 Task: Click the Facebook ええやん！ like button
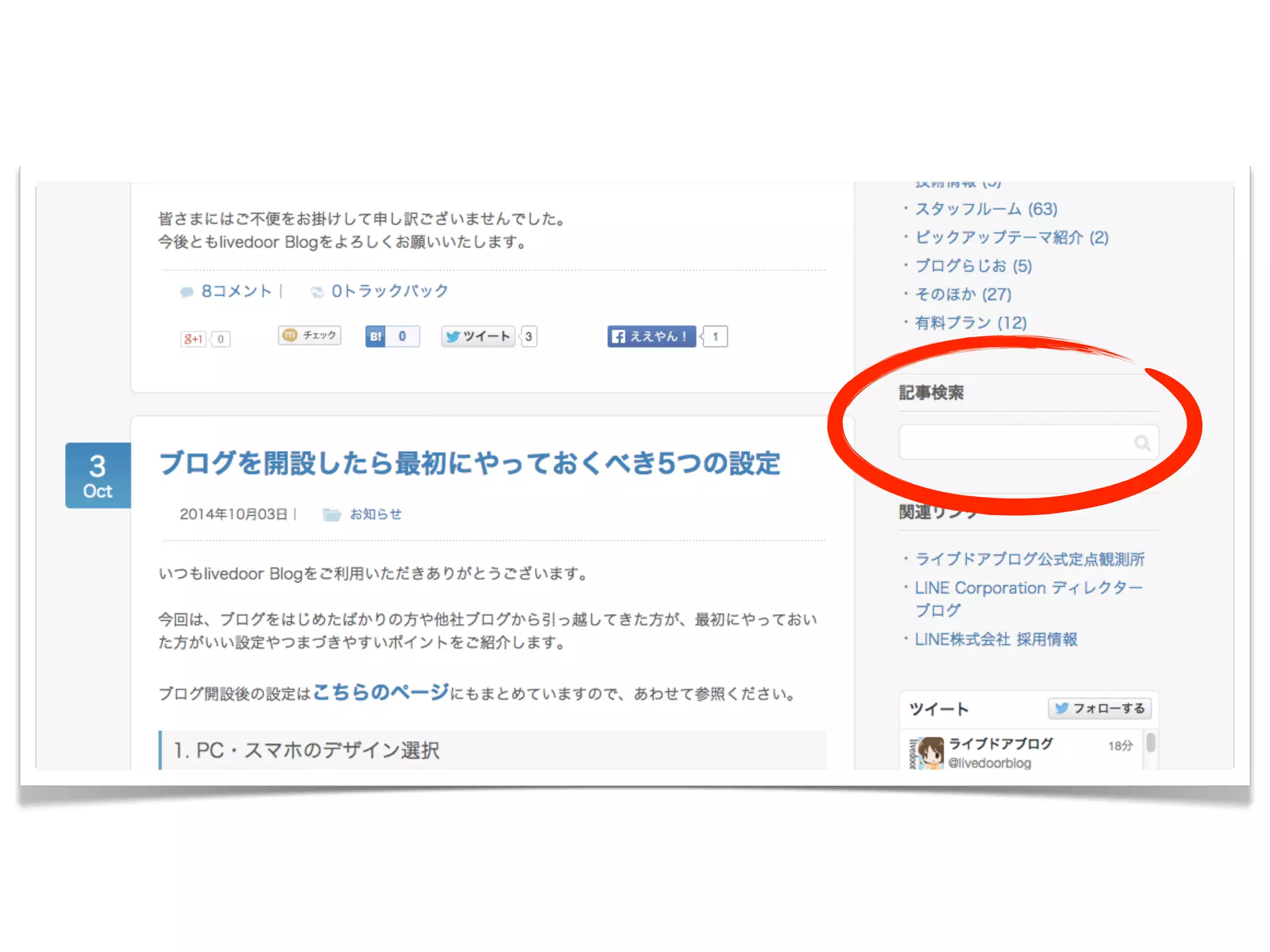point(651,337)
